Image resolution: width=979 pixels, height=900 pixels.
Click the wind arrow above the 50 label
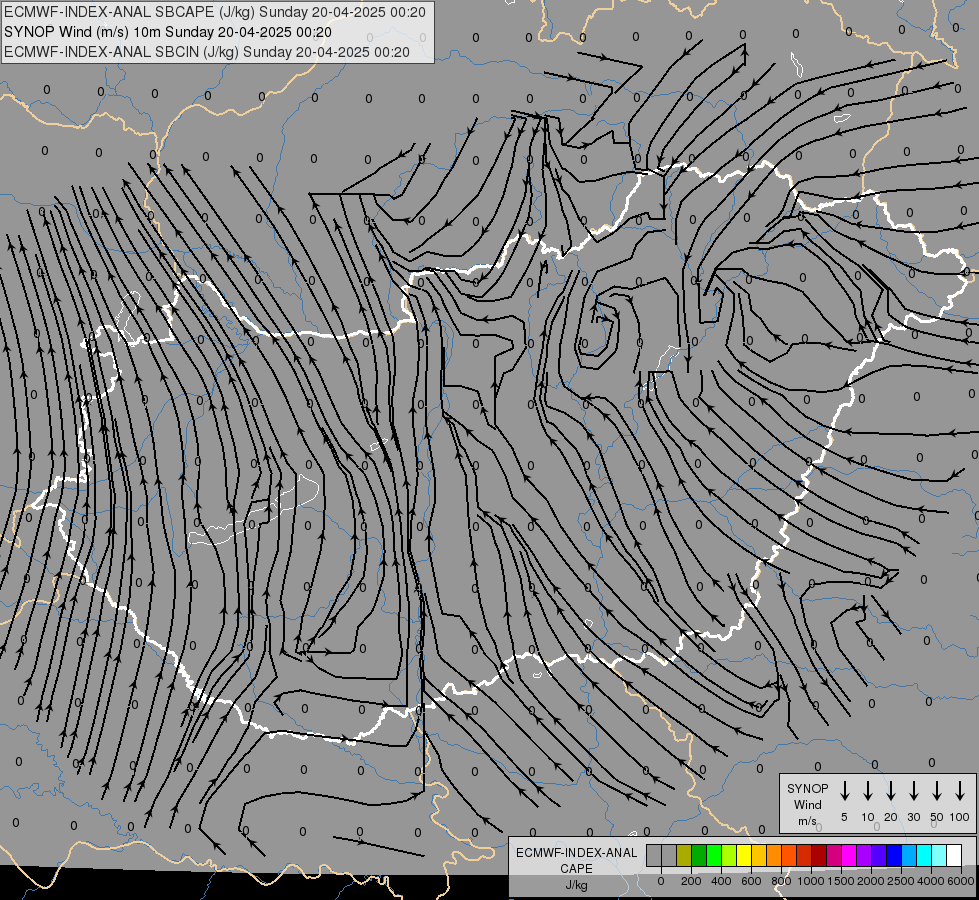(937, 791)
